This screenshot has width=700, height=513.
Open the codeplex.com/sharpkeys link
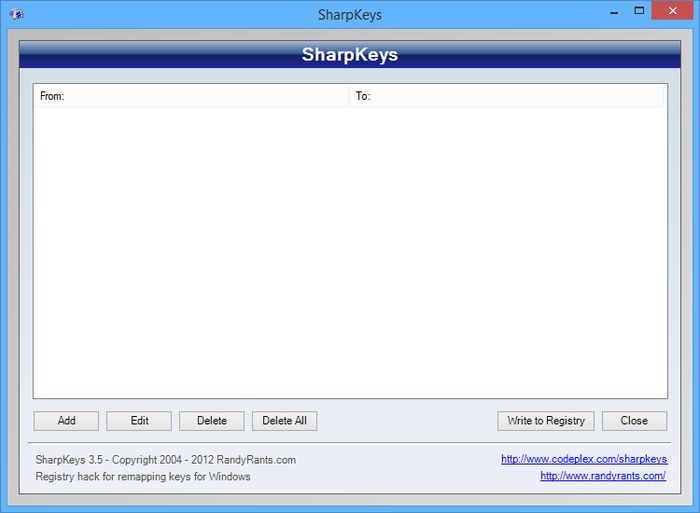click(x=584, y=459)
